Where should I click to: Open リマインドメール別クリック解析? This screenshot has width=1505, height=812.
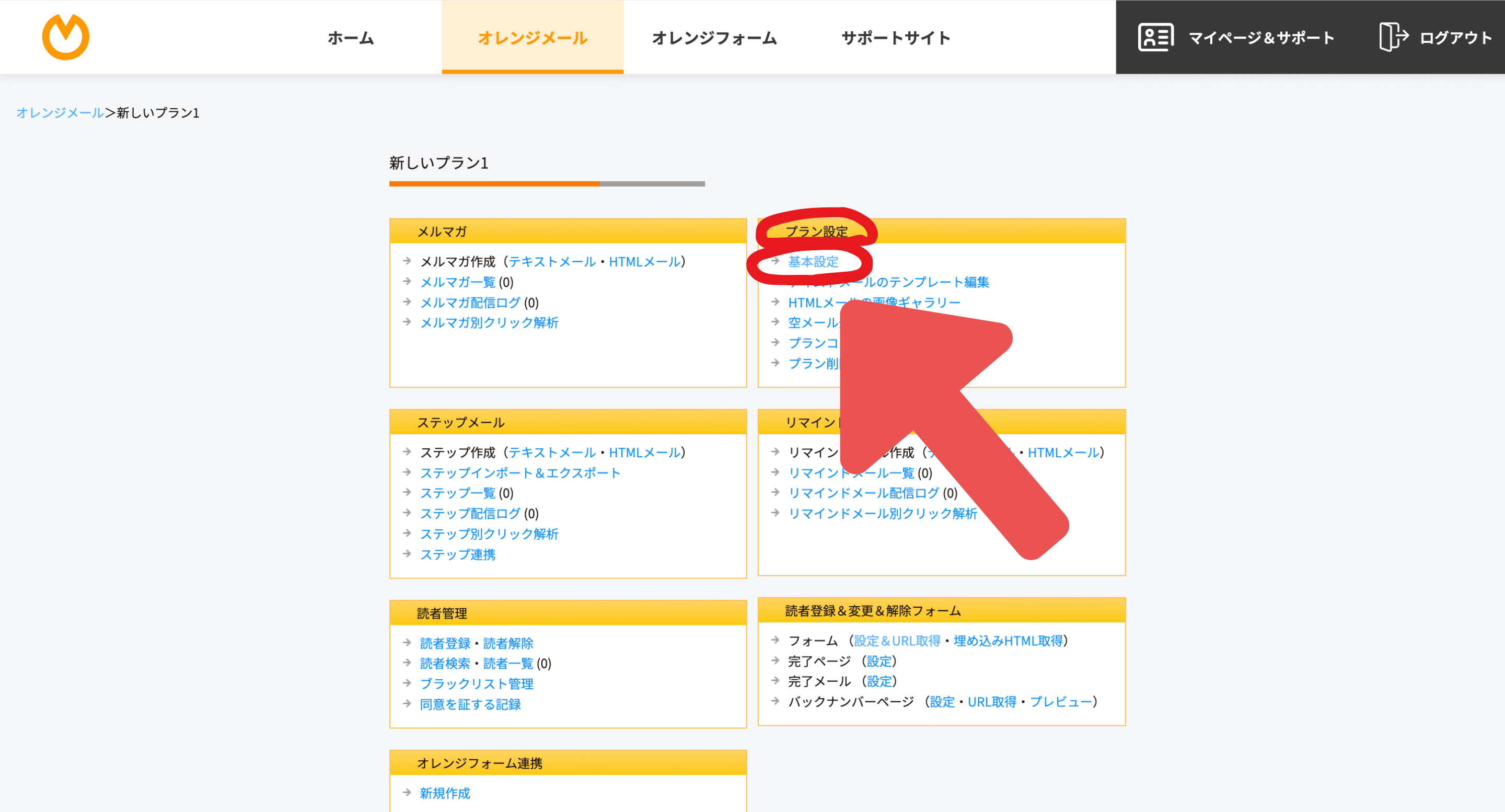[882, 514]
